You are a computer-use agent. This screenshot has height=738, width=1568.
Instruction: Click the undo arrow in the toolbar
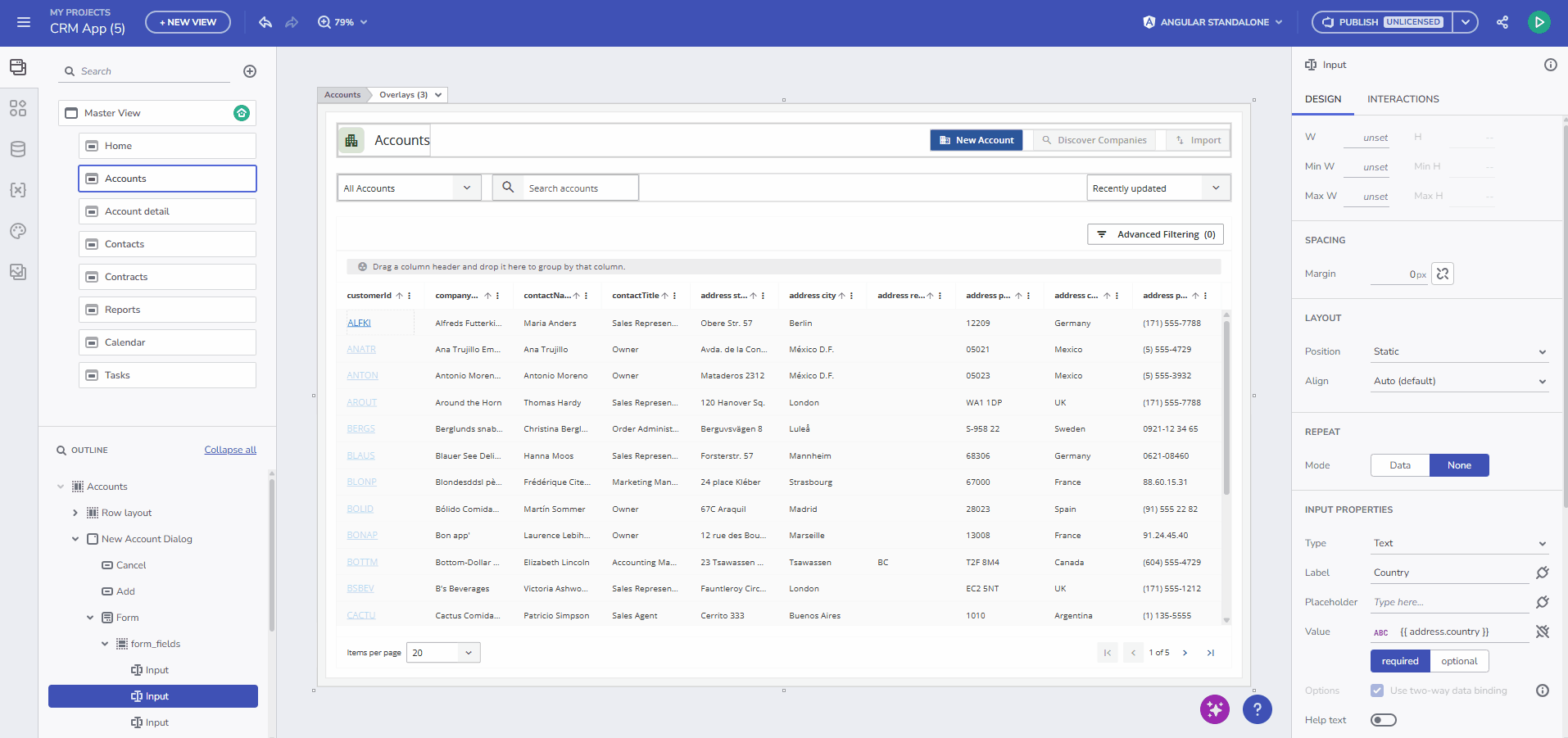pyautogui.click(x=265, y=22)
